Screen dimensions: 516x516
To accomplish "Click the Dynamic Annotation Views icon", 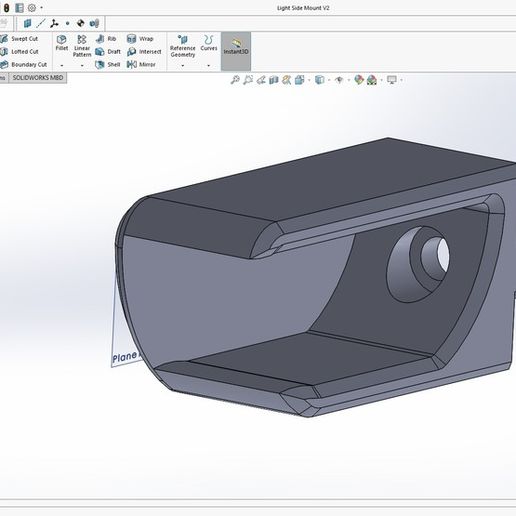I will 286,80.
